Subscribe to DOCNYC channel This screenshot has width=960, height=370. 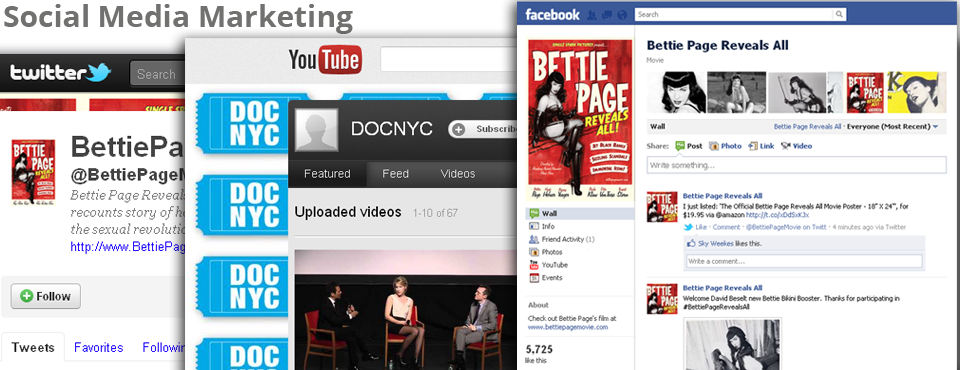tap(484, 129)
